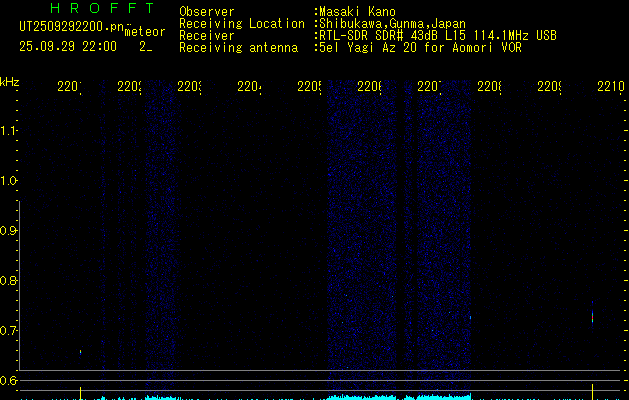Click the HROFFT title text
Image resolution: width=629 pixels, height=400 pixels.
(102, 8)
